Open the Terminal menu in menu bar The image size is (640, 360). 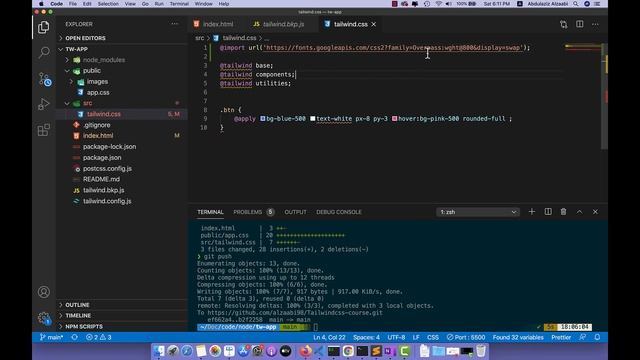(179, 4)
